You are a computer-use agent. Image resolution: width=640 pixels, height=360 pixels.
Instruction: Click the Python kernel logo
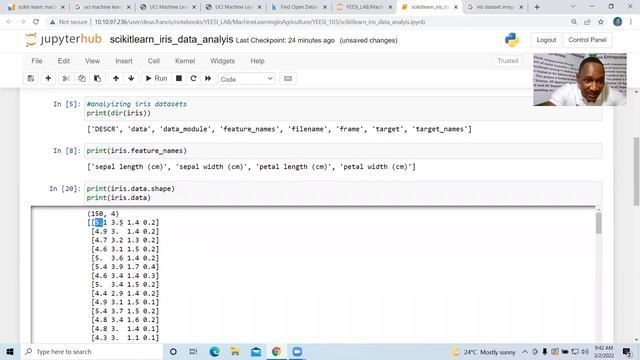click(x=511, y=40)
